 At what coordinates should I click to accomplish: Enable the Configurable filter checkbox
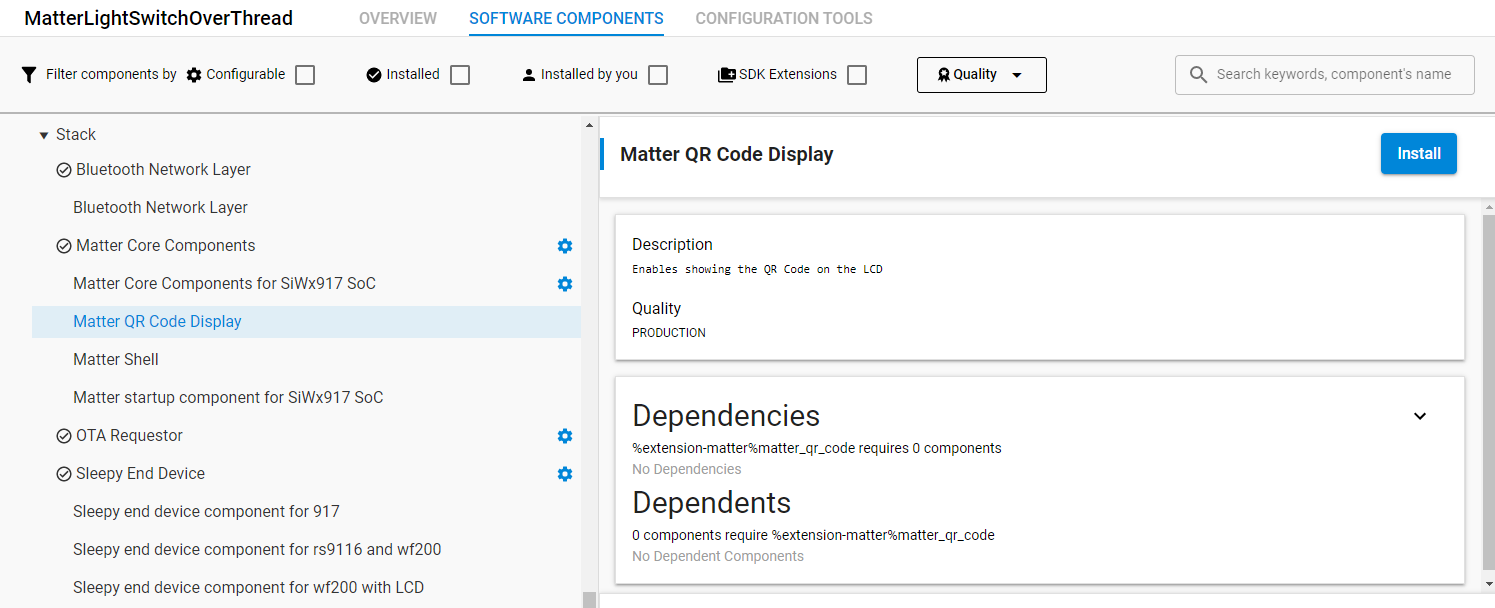pos(305,75)
